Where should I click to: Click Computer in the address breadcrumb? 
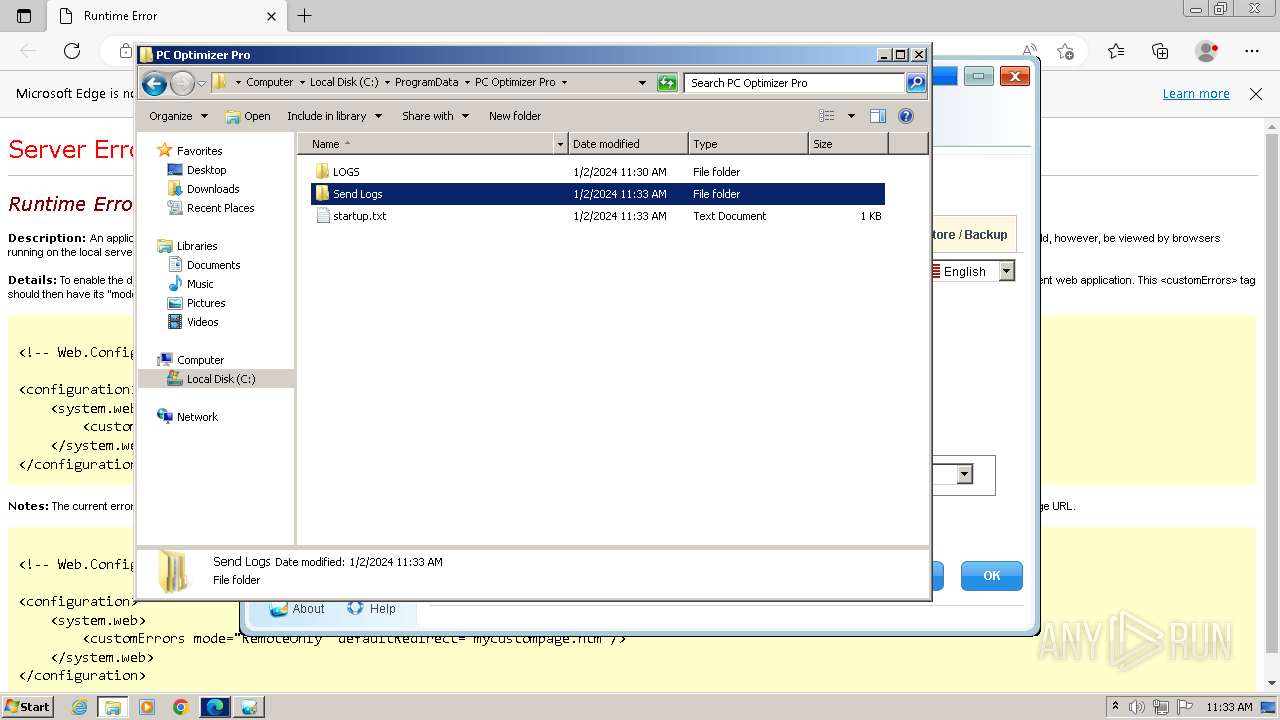click(x=270, y=83)
